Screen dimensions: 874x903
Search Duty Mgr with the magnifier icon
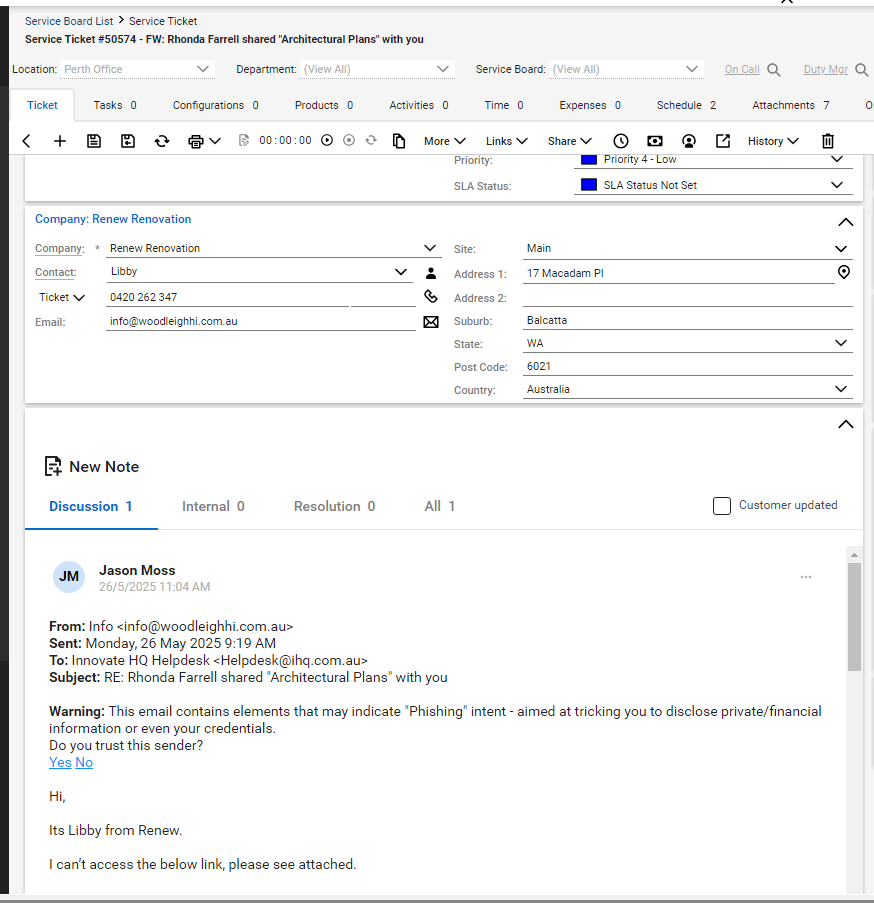pos(861,70)
